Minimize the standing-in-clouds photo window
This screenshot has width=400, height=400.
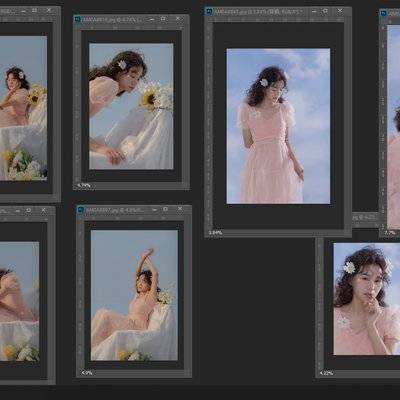click(314, 11)
